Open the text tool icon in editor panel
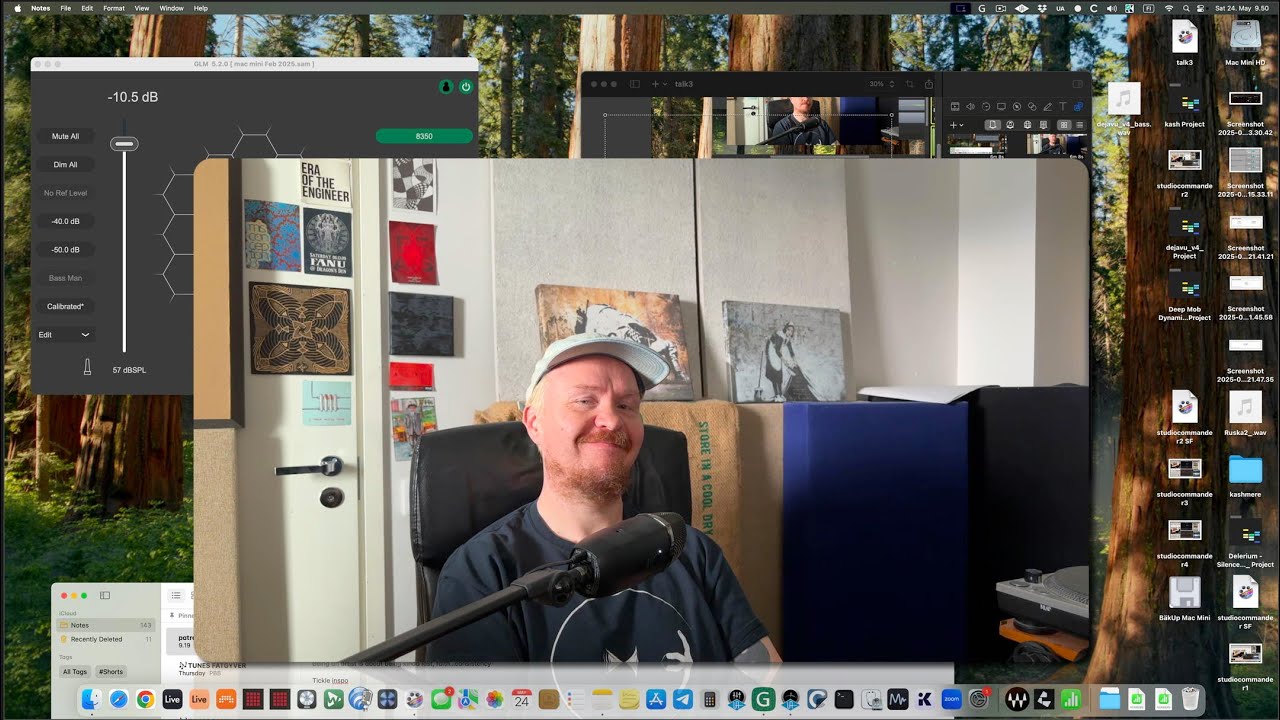1280x720 pixels. 1063,106
